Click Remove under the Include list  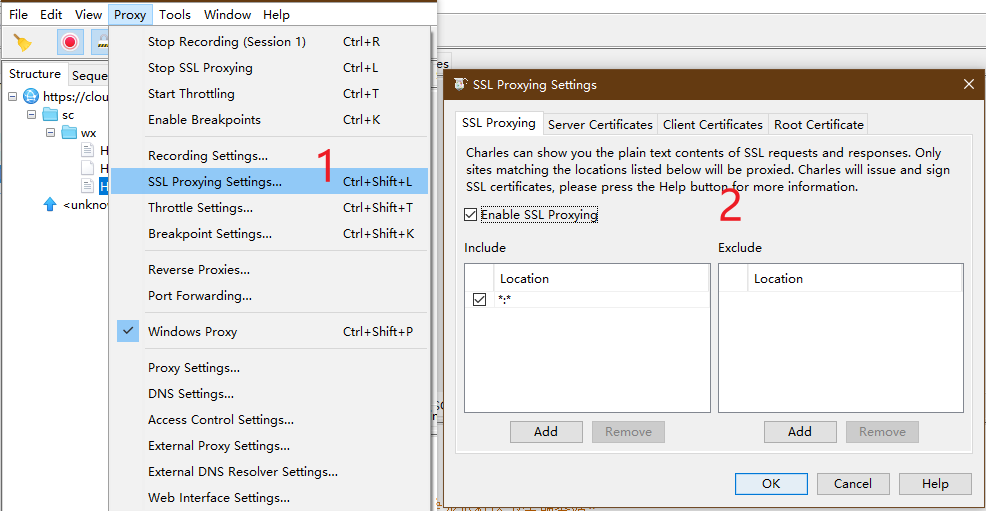(x=628, y=432)
